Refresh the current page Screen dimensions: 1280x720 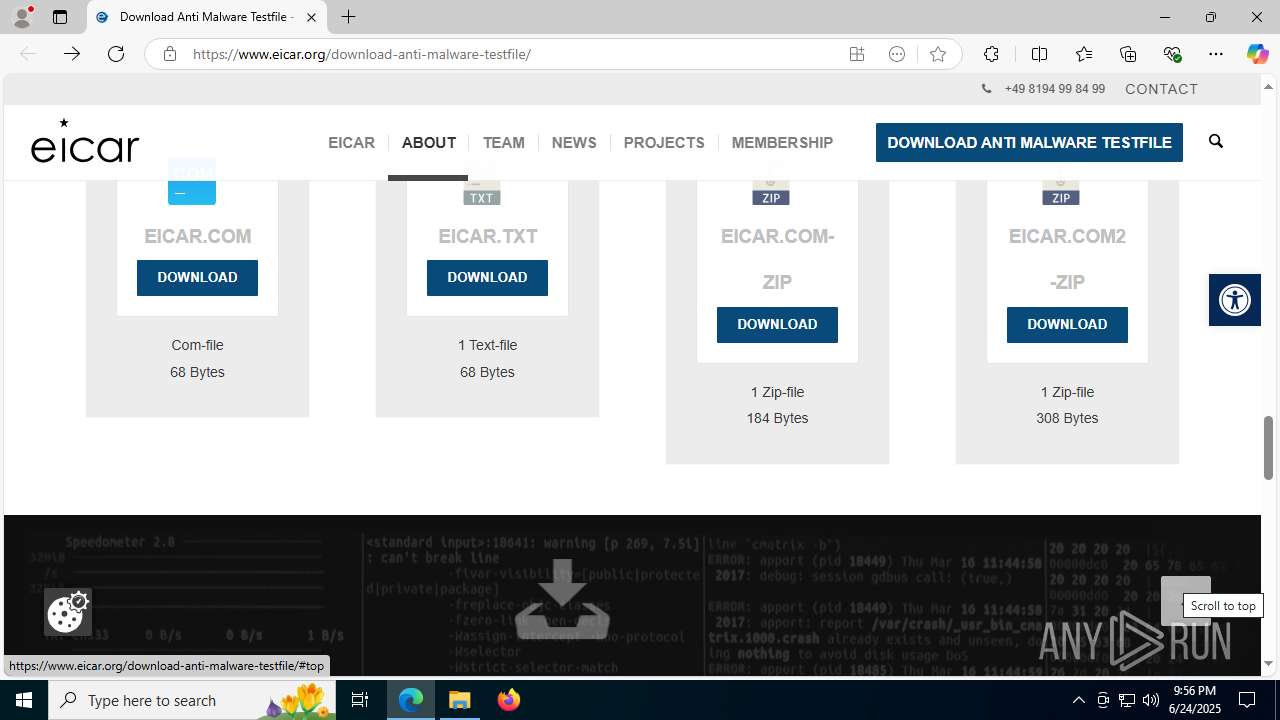(116, 54)
